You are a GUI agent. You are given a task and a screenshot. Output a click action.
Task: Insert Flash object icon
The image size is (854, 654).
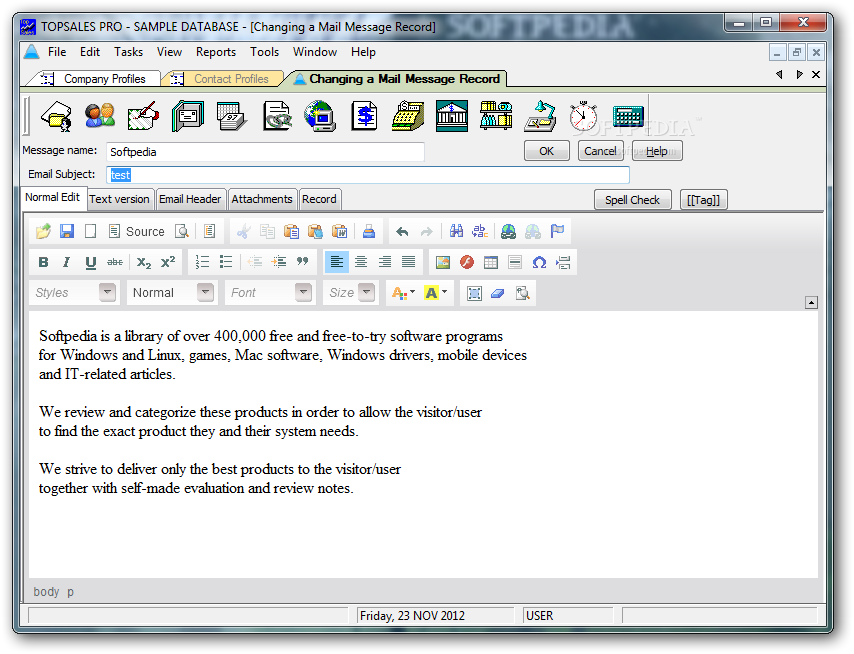467,262
